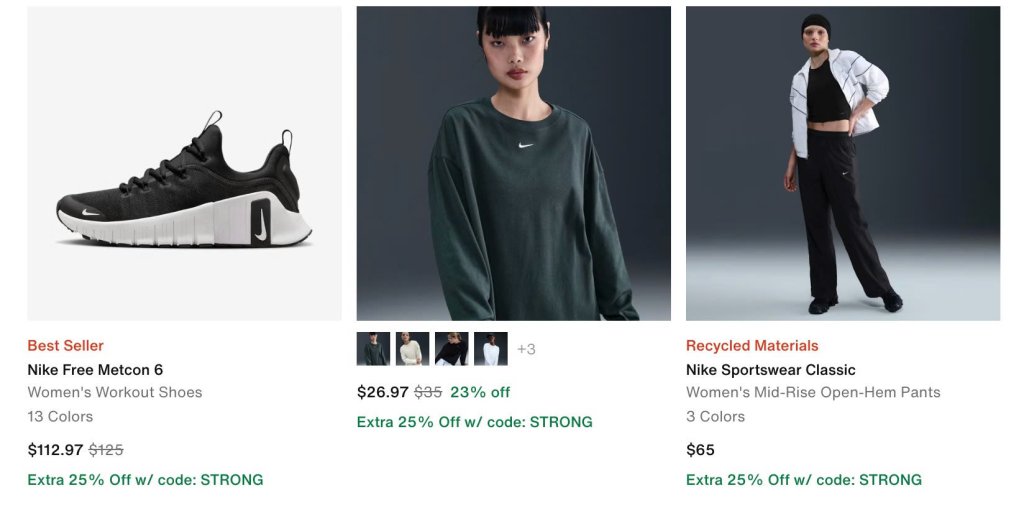Click the 13 Colors text
The image size is (1024, 516).
(x=60, y=416)
